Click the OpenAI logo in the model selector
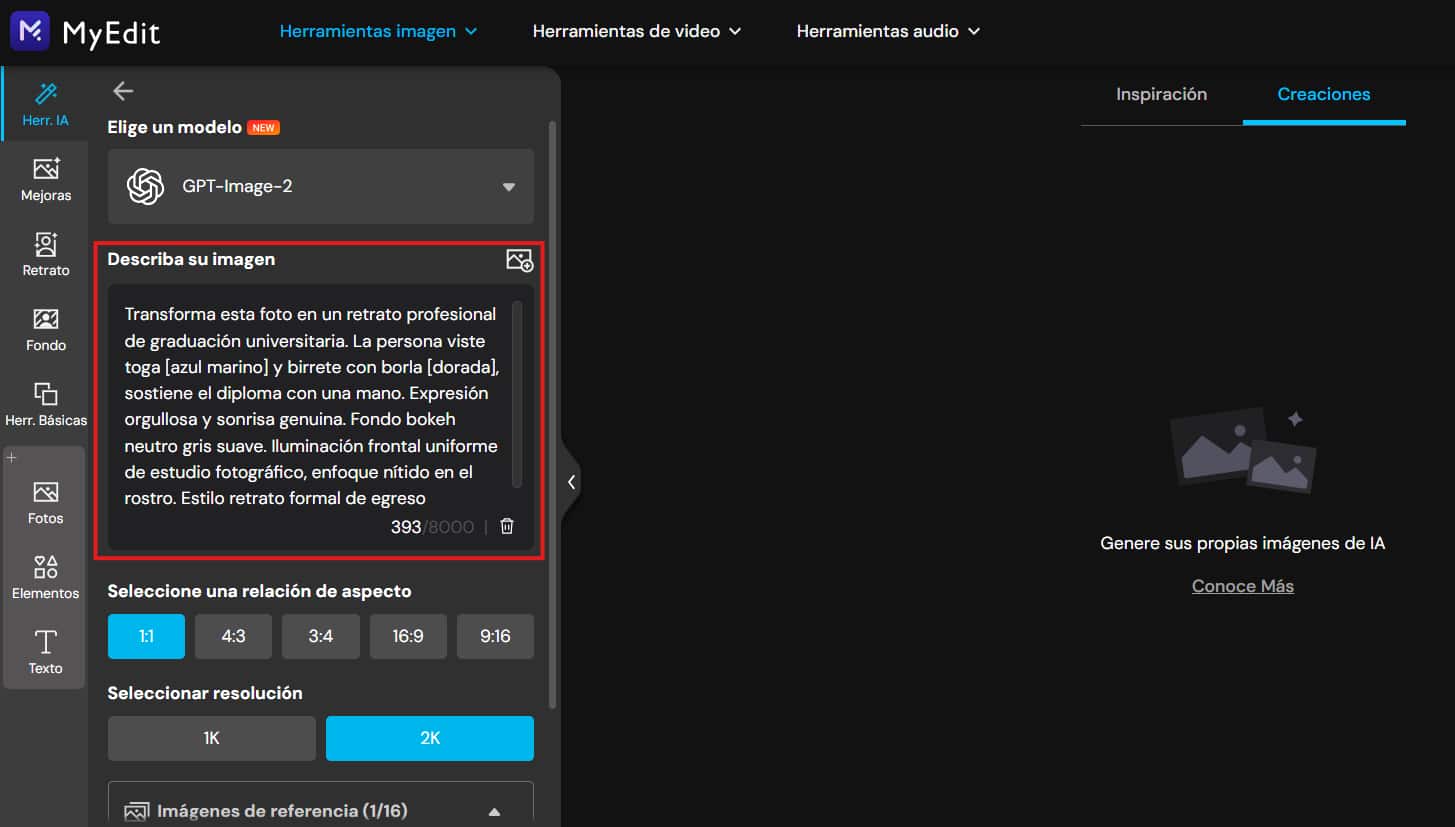The width and height of the screenshot is (1455, 827). click(x=146, y=186)
